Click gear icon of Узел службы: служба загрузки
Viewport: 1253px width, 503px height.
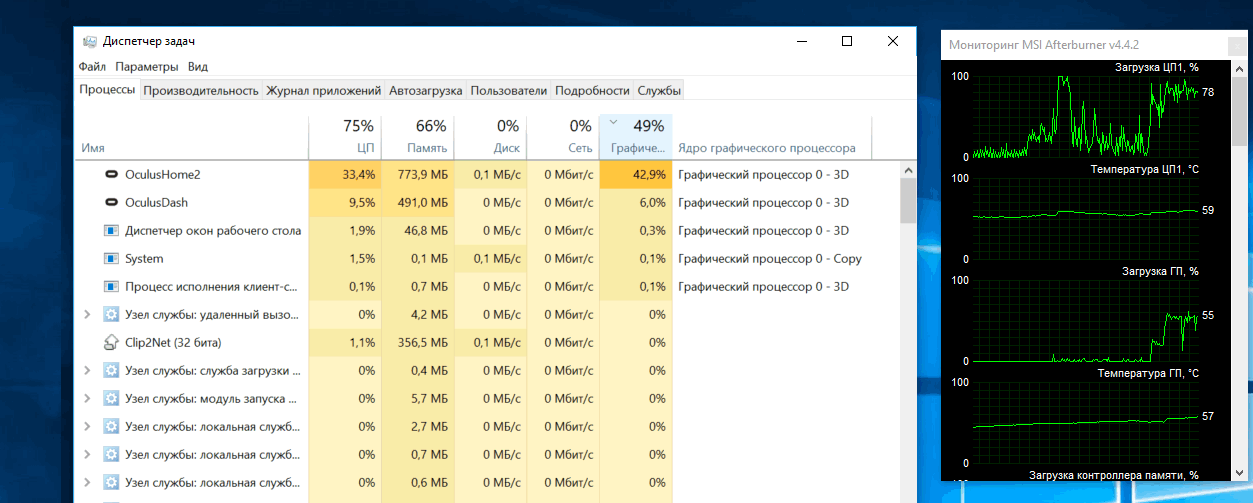pos(112,370)
